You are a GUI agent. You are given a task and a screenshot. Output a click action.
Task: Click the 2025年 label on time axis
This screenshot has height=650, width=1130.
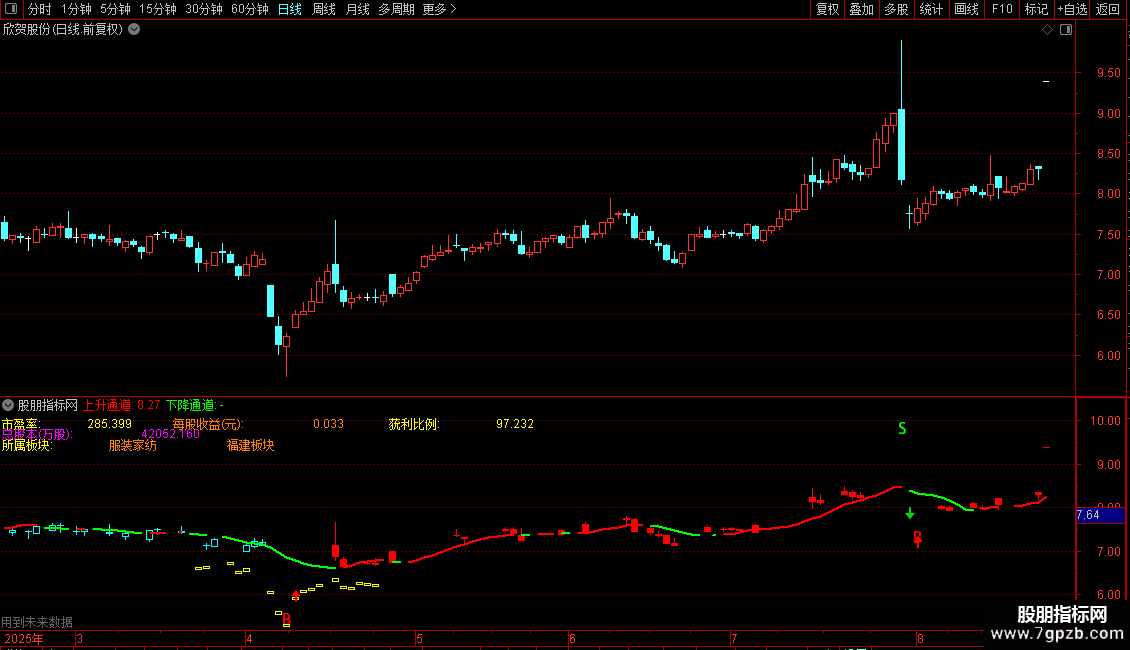[23, 638]
